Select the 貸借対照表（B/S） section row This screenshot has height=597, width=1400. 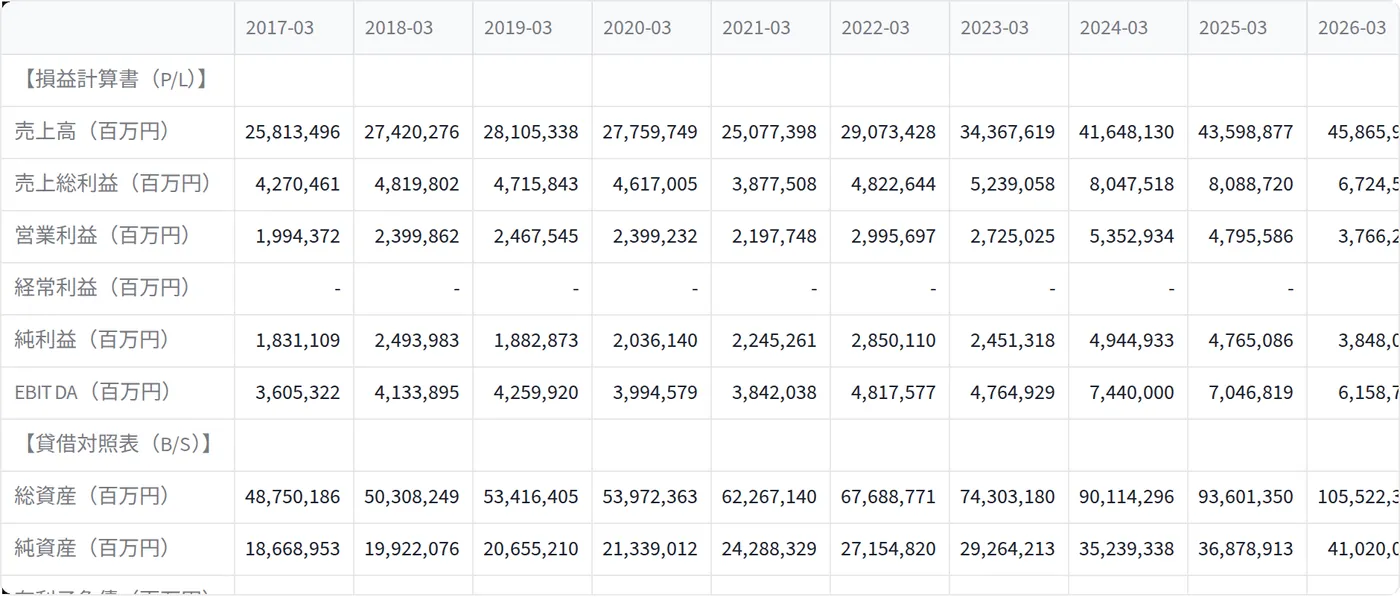[700, 445]
